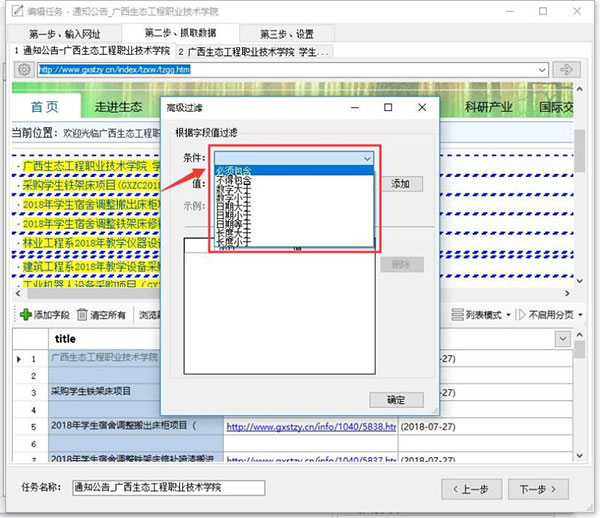This screenshot has height=518, width=600.
Task: Click the browser horizontal scrollbar left arrow
Action: click(x=18, y=293)
